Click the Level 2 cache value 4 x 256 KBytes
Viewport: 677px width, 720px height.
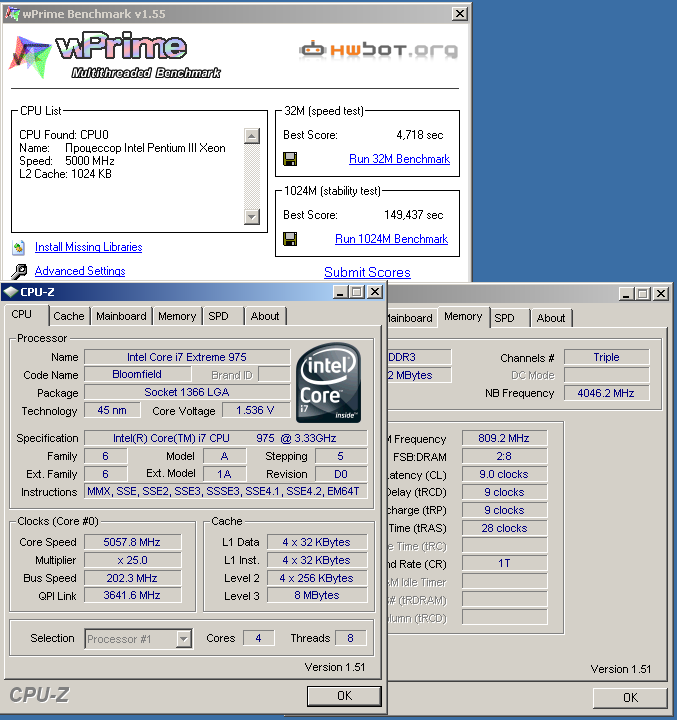point(317,578)
